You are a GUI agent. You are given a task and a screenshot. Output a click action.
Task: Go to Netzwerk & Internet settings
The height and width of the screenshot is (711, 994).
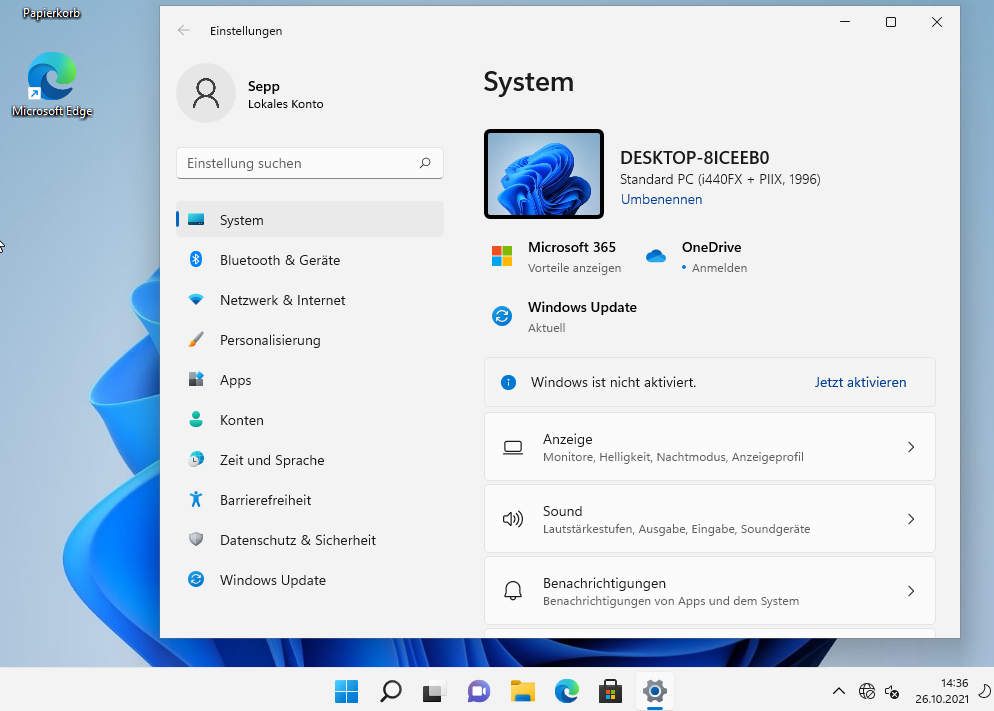pyautogui.click(x=309, y=300)
